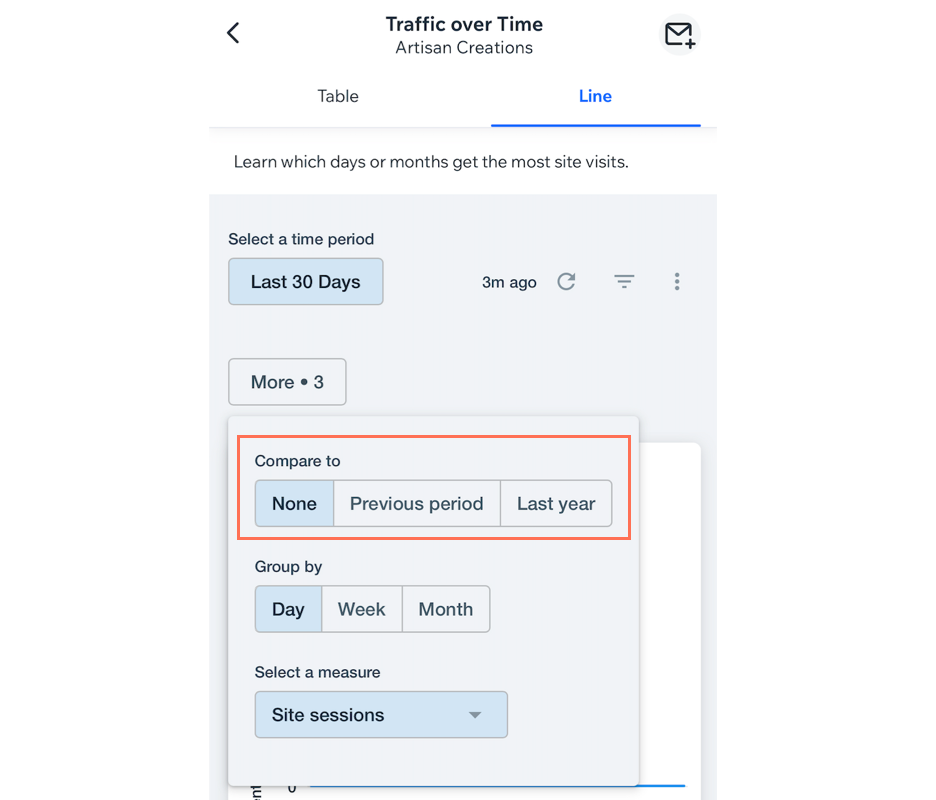This screenshot has height=800, width=936.
Task: Select None in Compare to
Action: coord(294,504)
